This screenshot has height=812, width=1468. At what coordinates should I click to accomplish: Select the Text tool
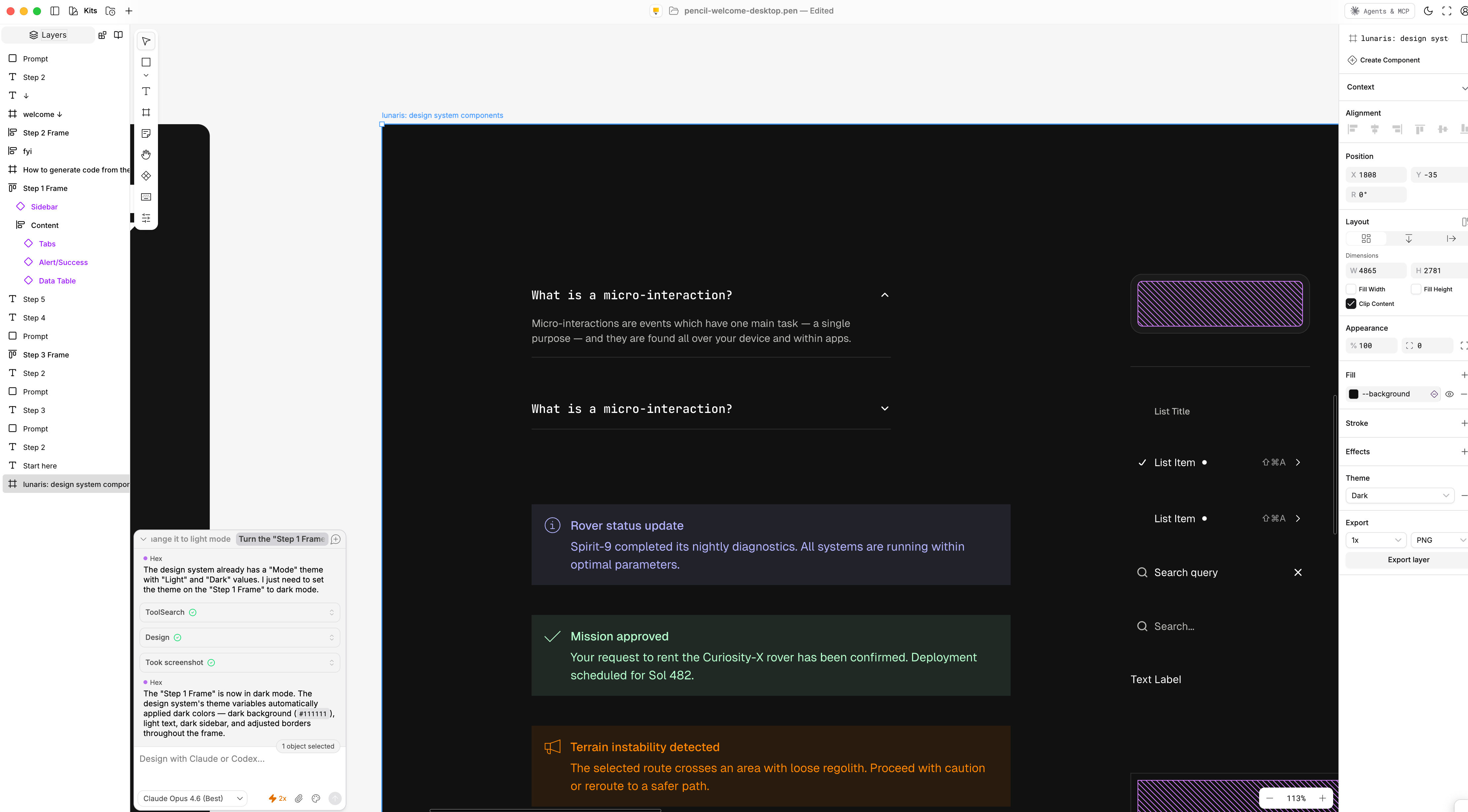click(x=146, y=91)
